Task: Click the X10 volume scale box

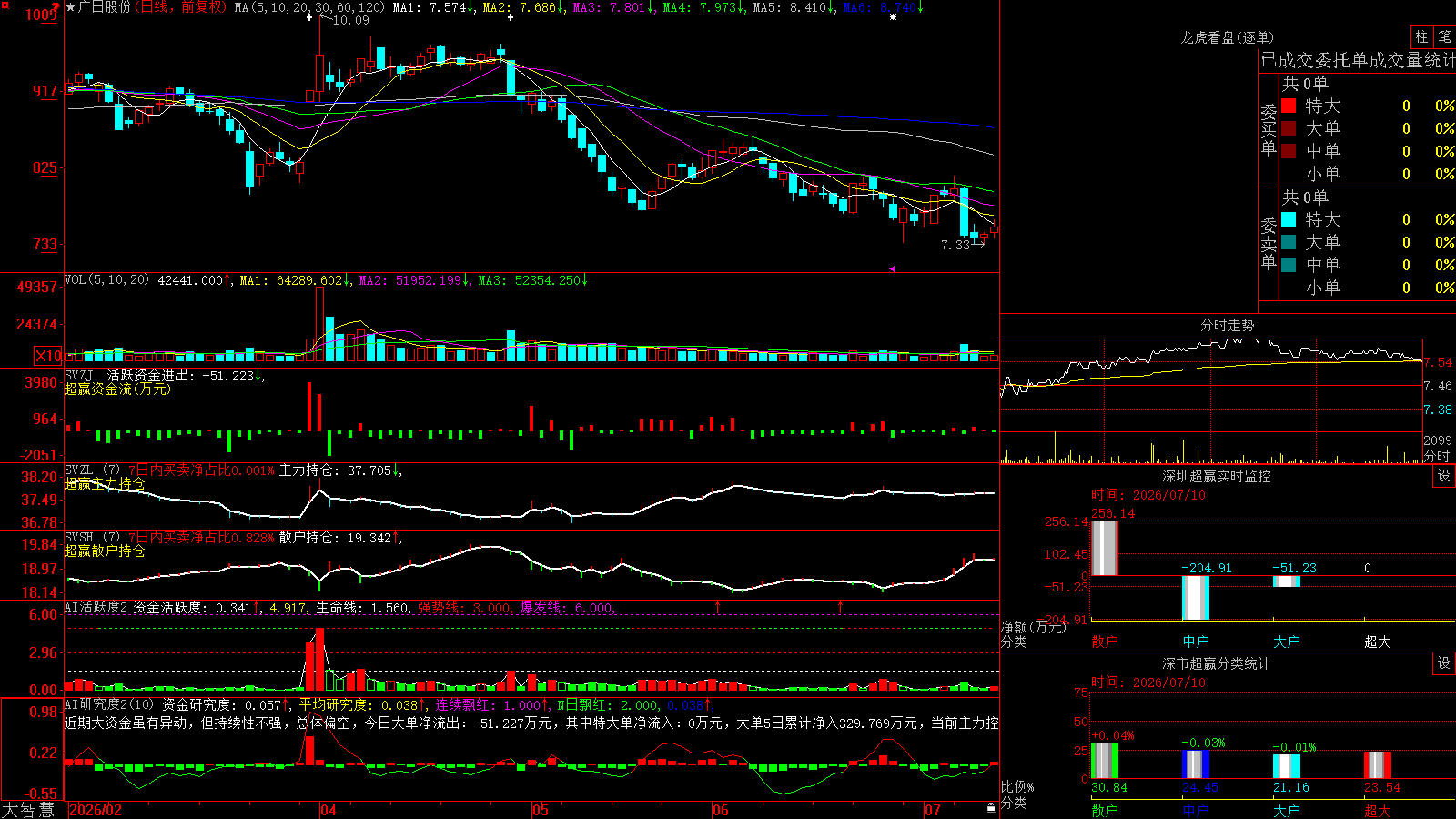Action: [x=48, y=356]
